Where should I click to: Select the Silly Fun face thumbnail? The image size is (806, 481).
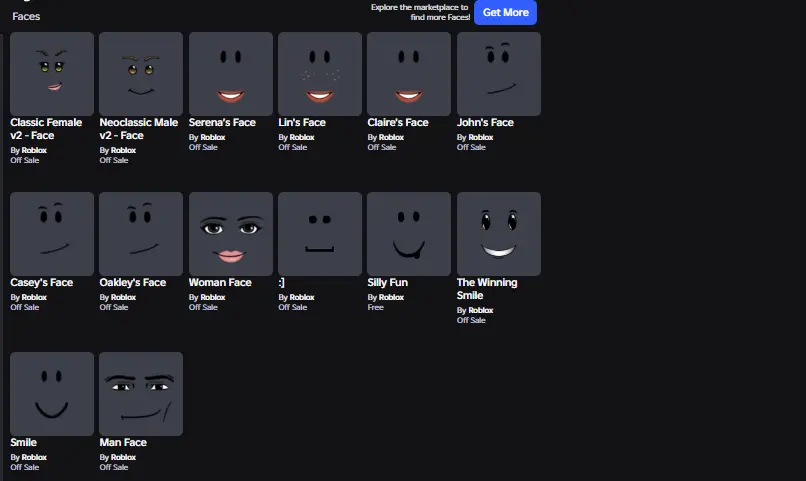pos(409,234)
